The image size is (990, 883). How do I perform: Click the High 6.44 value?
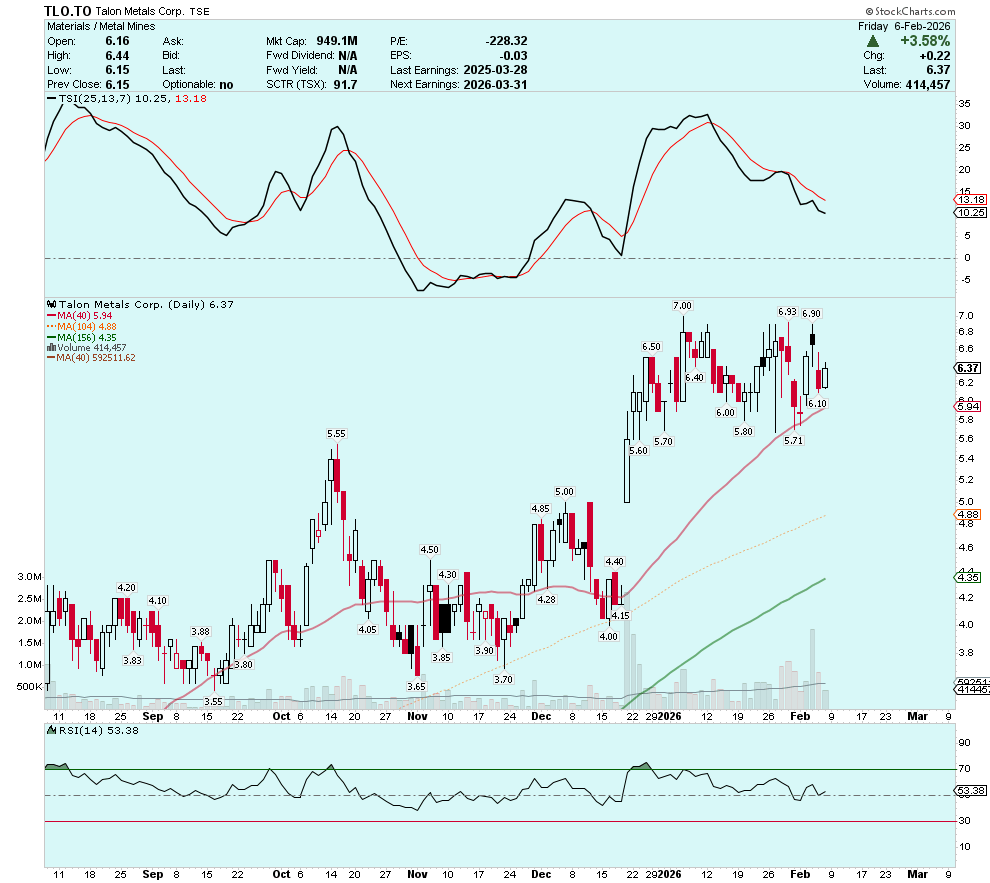tap(117, 56)
